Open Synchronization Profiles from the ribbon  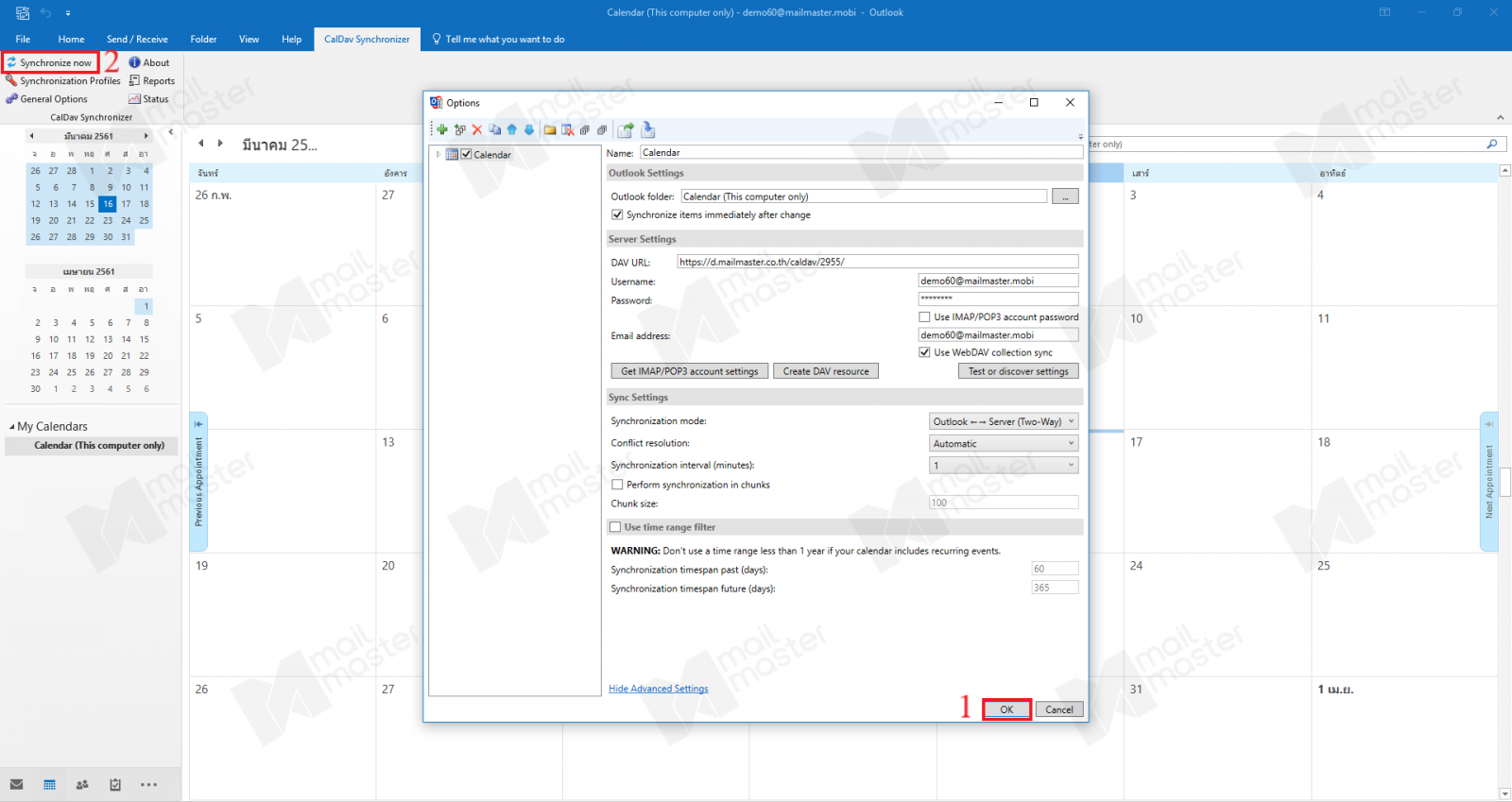tap(63, 81)
